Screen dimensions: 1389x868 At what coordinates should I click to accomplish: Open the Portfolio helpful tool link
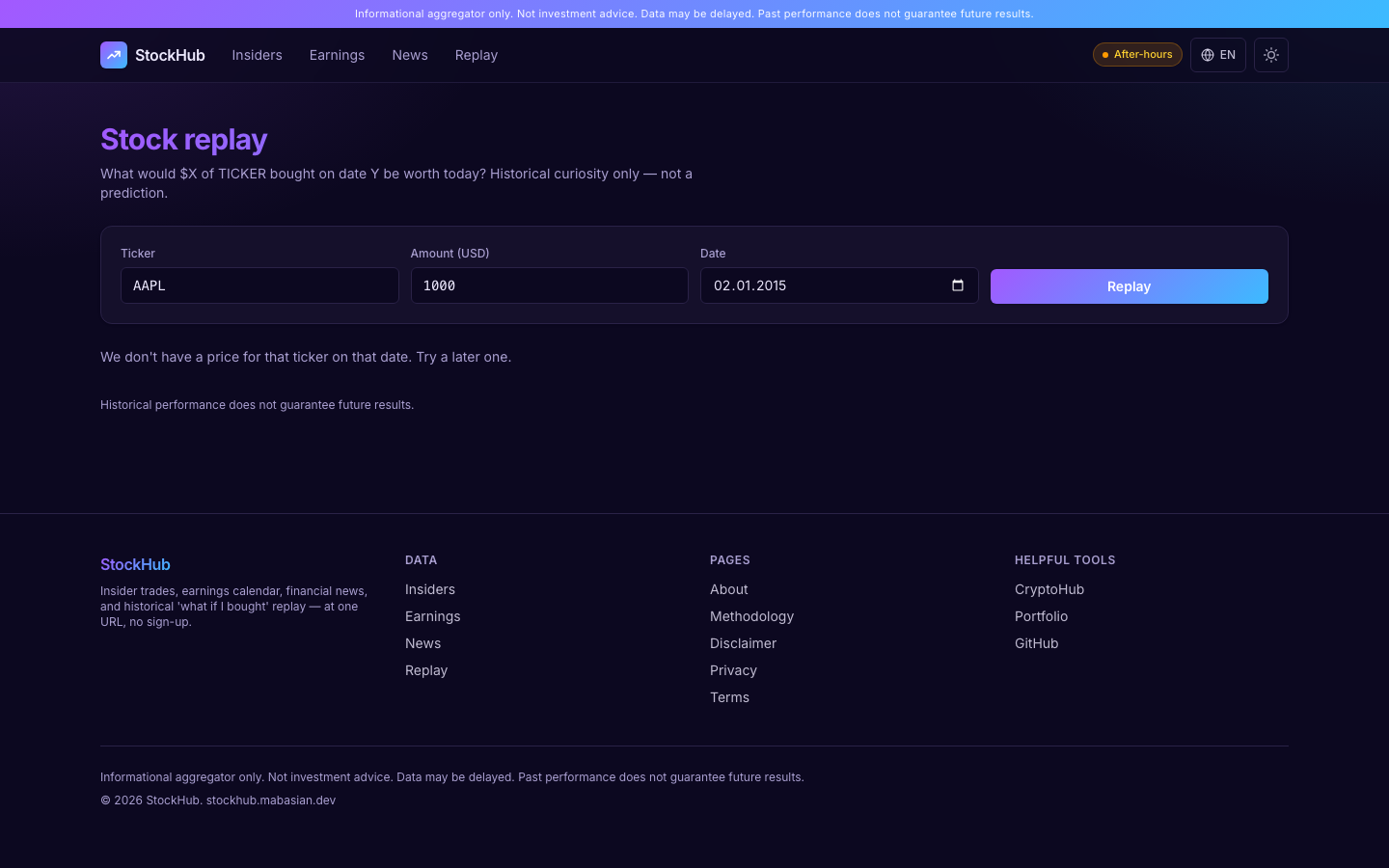pyautogui.click(x=1042, y=616)
